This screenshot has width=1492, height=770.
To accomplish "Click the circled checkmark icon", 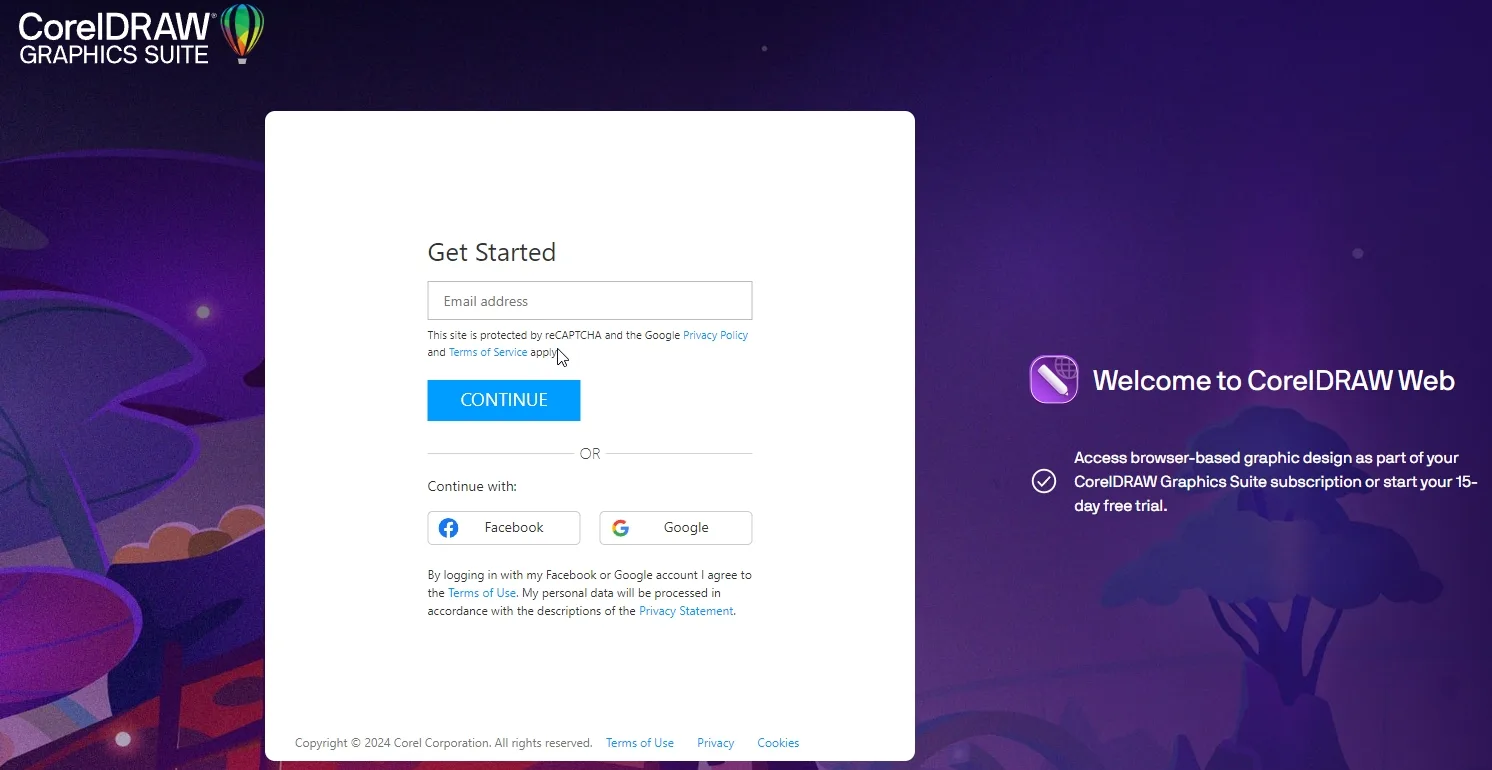I will (x=1044, y=482).
